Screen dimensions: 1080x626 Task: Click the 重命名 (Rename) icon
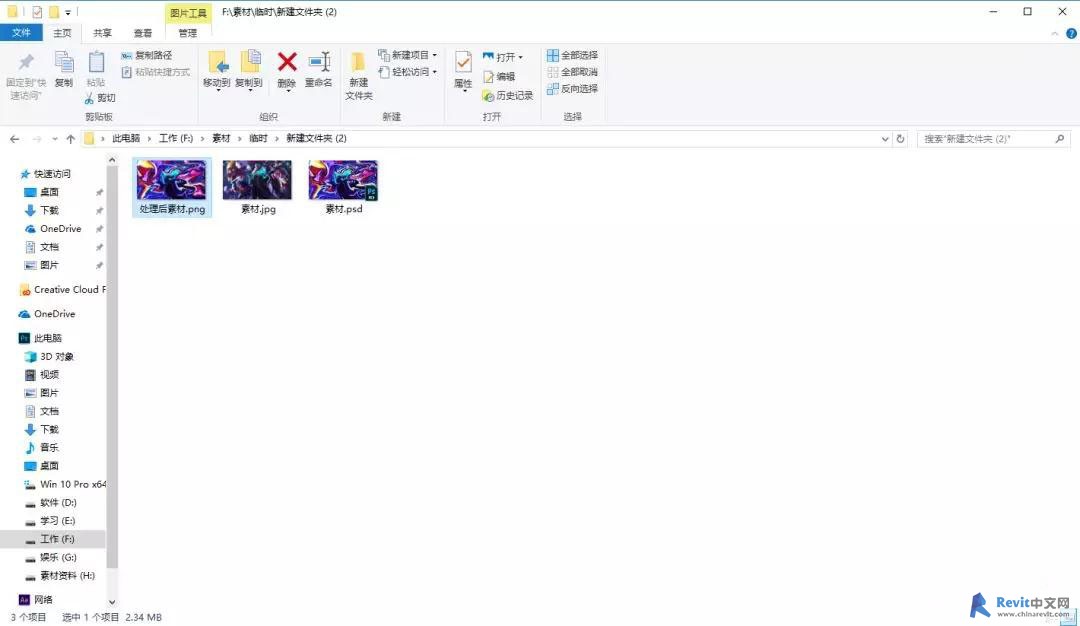point(319,62)
